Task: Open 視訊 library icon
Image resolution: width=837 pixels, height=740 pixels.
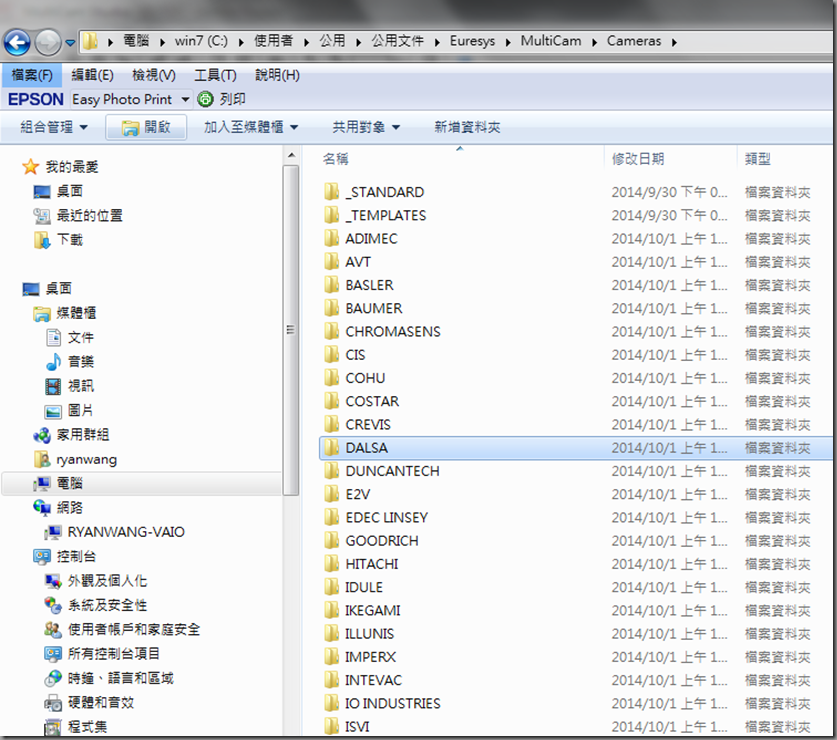Action: pyautogui.click(x=53, y=386)
